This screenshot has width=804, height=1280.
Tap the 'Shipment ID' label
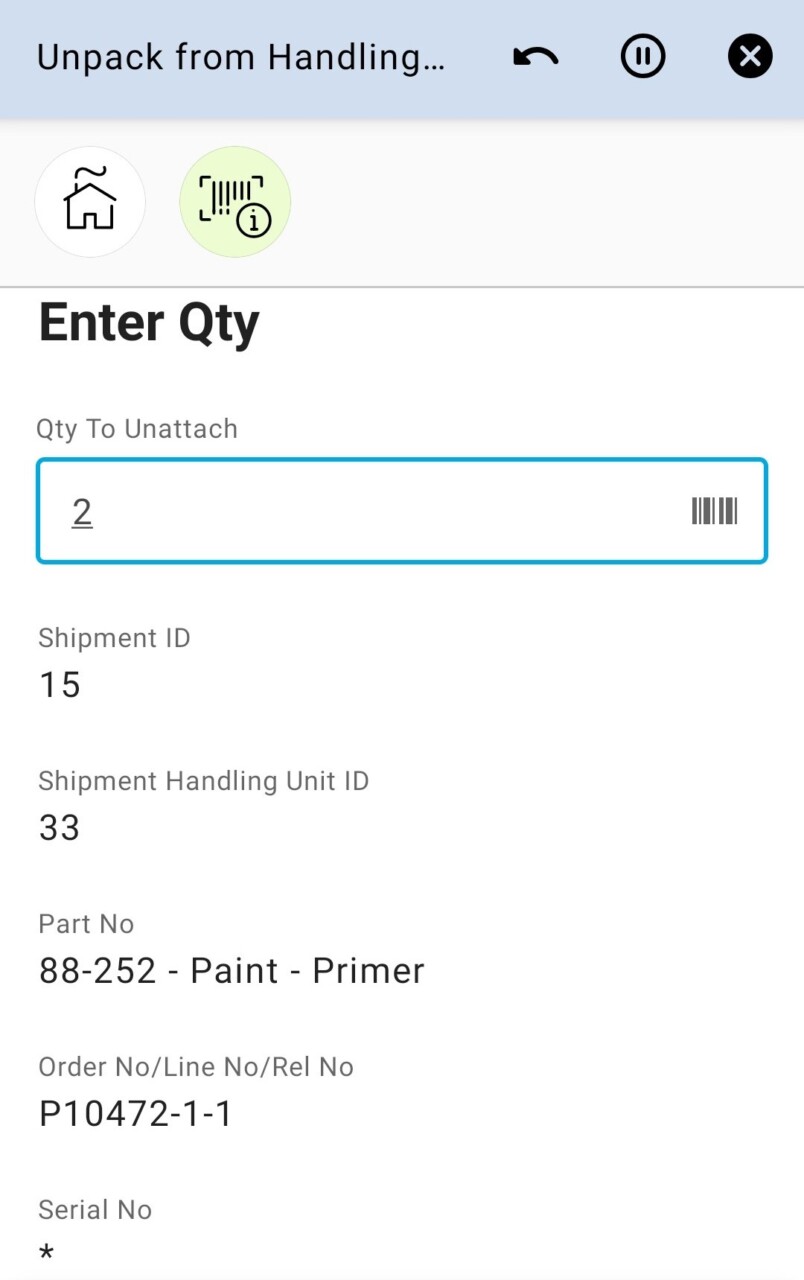click(x=114, y=638)
